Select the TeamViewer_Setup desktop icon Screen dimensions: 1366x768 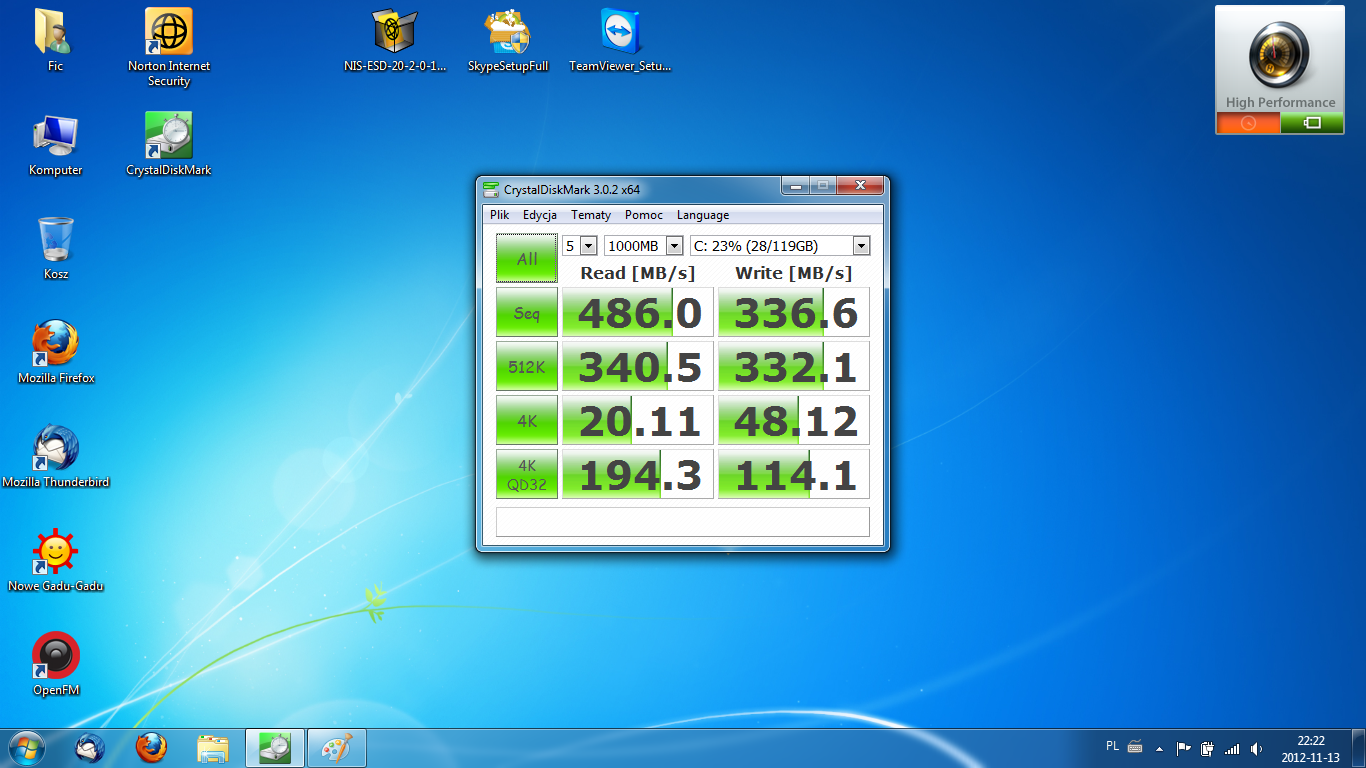[x=620, y=40]
